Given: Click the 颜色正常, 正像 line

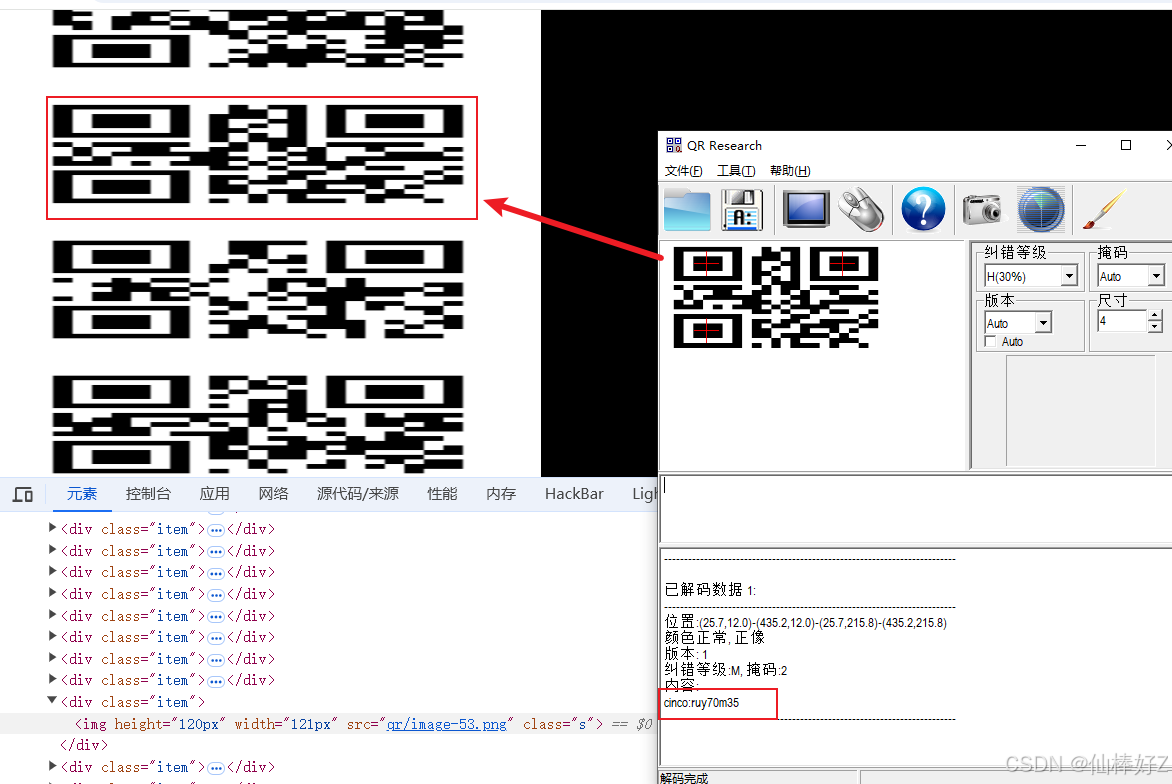Looking at the screenshot, I should (715, 638).
